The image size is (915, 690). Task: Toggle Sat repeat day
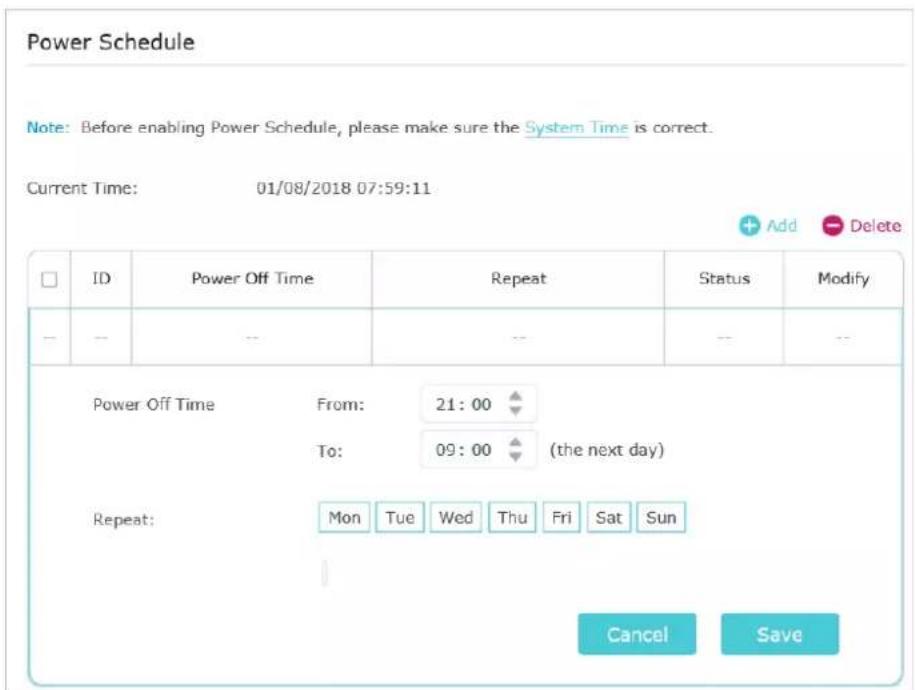click(x=609, y=517)
